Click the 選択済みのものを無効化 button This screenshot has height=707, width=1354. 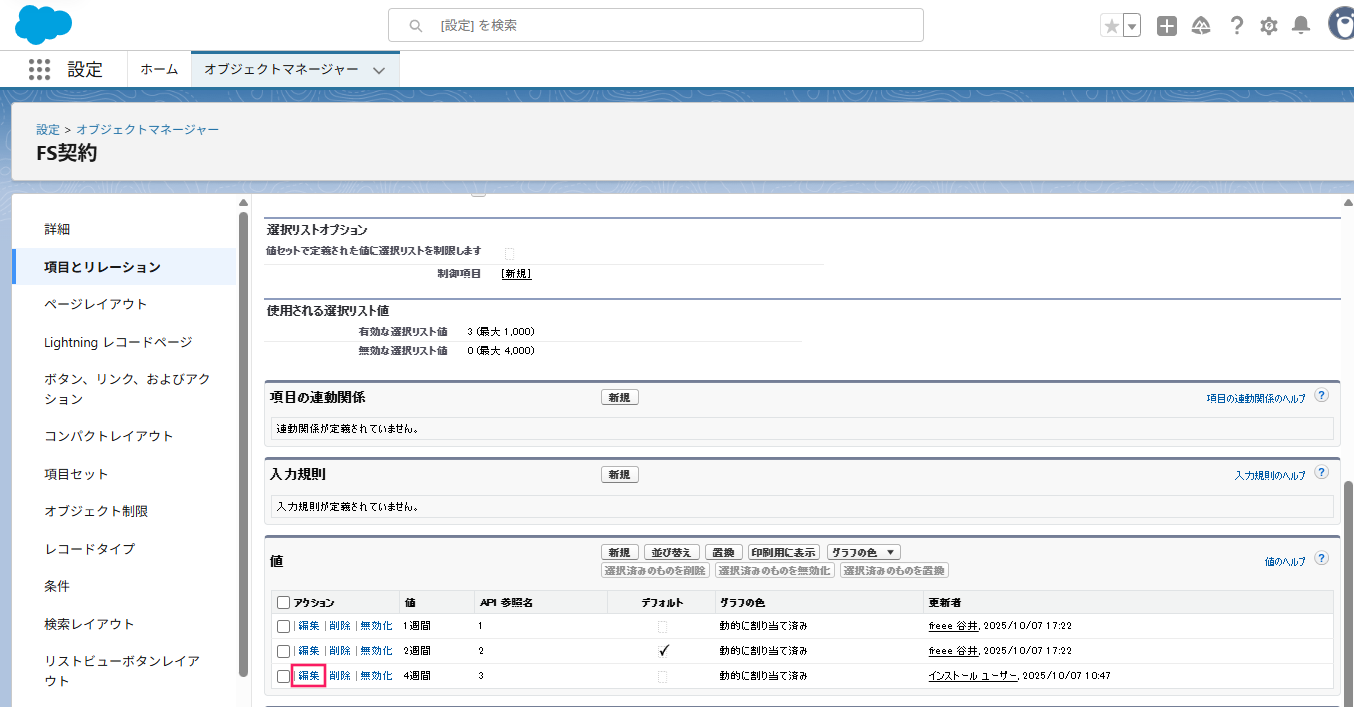pos(775,570)
